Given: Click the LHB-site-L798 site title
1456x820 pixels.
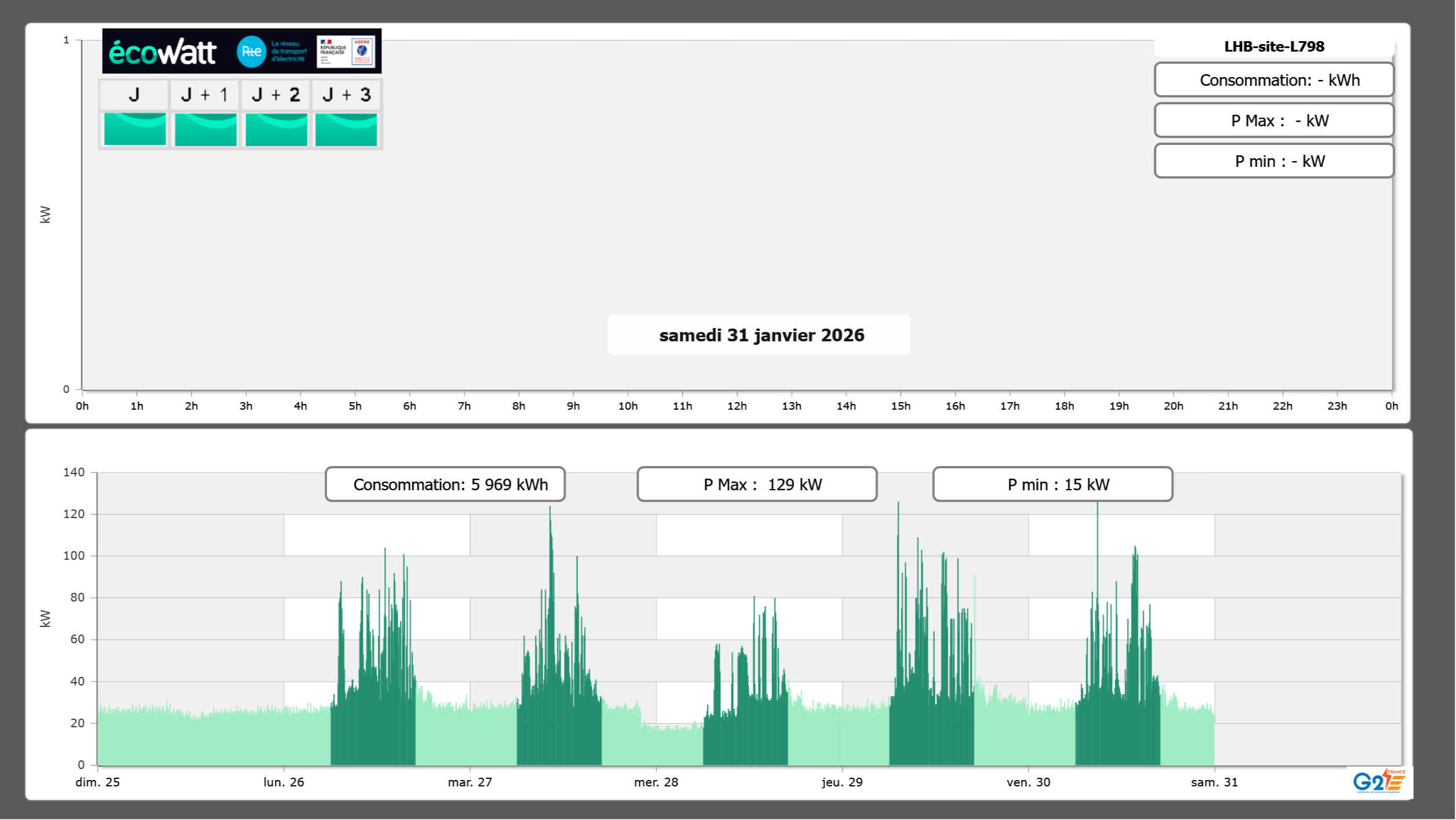Looking at the screenshot, I should pos(1273,47).
